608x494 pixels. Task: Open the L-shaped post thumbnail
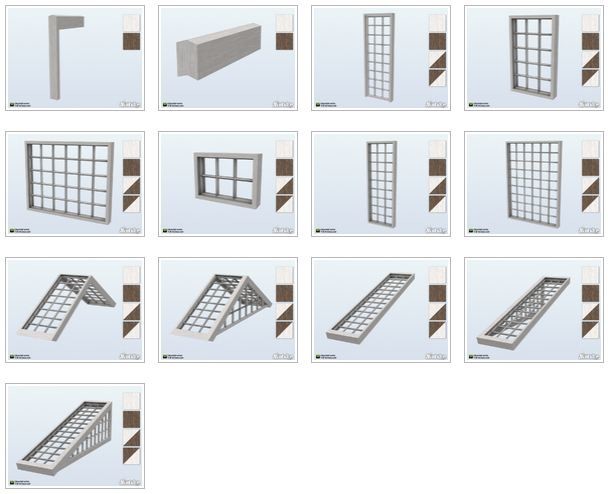pos(75,58)
